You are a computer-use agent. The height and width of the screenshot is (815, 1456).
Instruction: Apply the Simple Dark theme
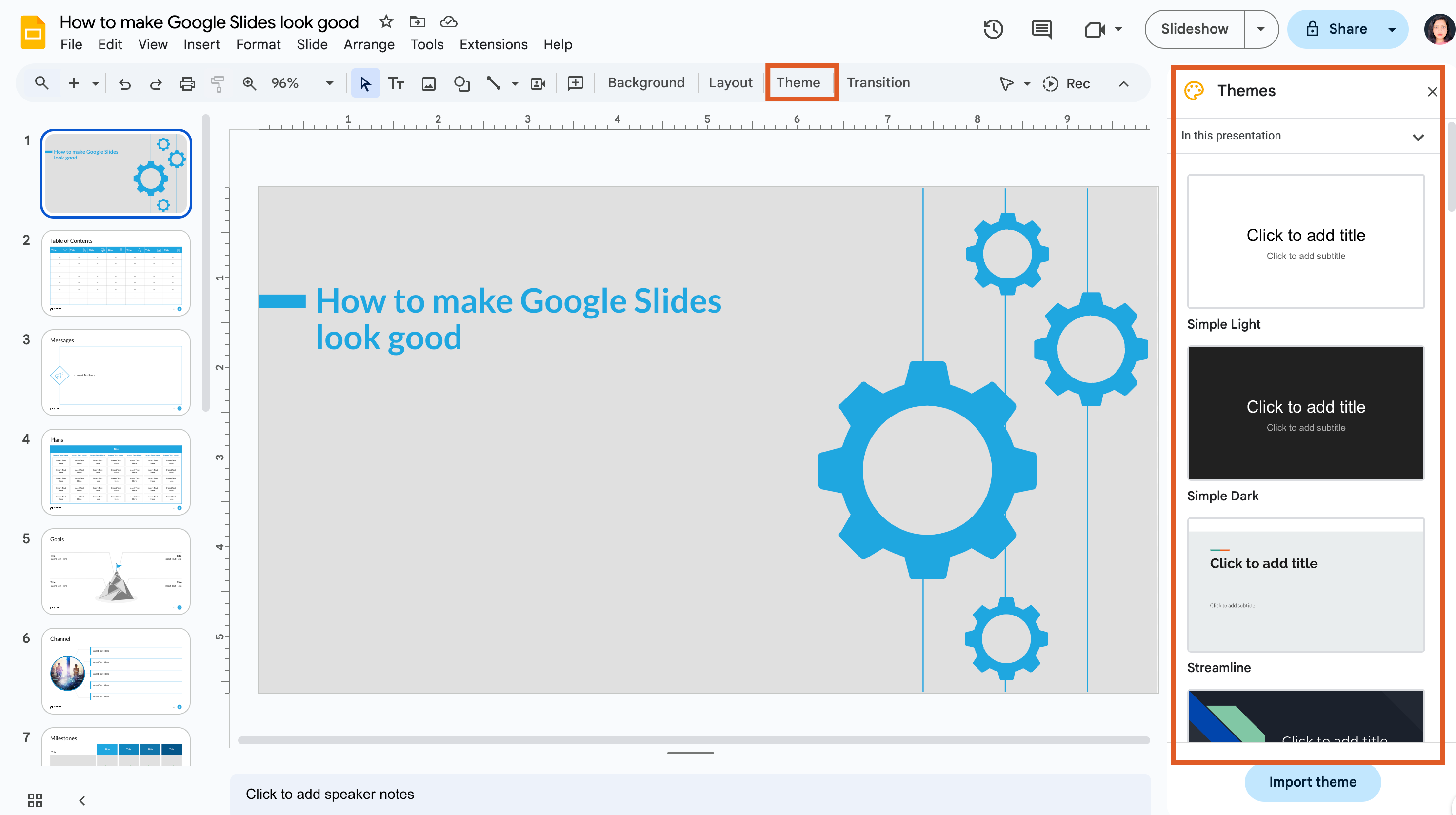click(x=1306, y=413)
